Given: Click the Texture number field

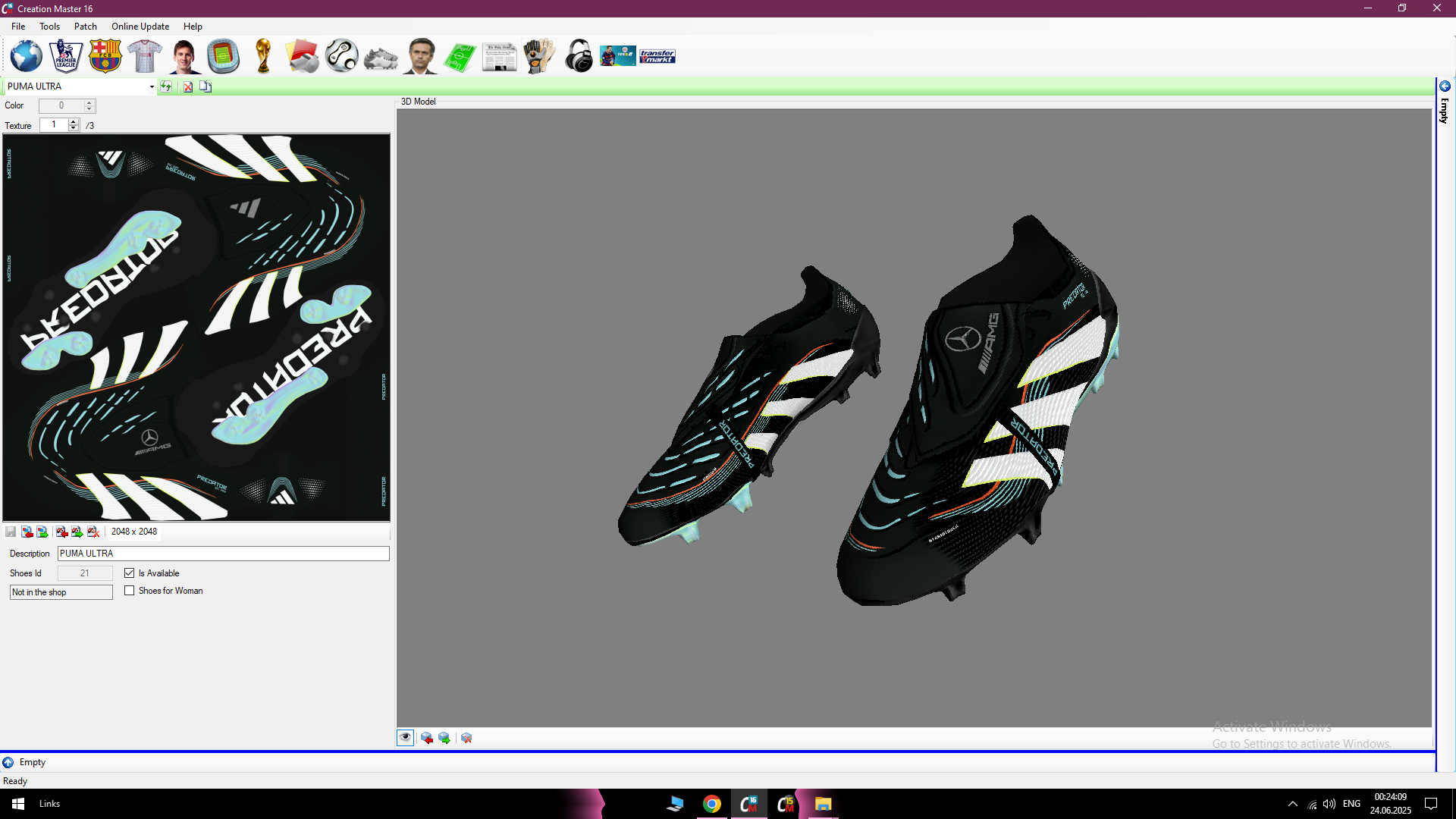Looking at the screenshot, I should point(54,125).
